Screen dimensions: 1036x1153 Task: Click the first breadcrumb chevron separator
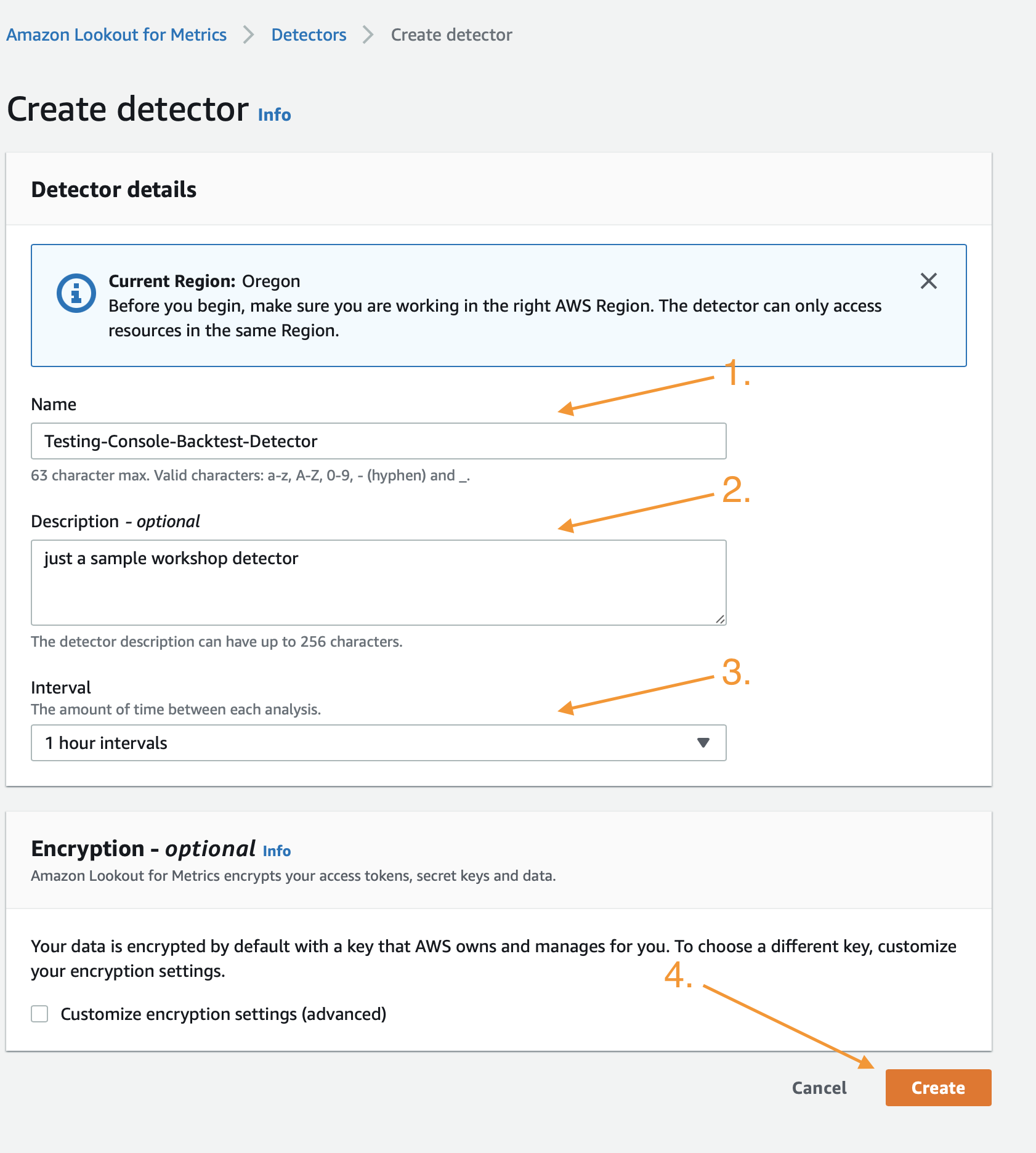pos(249,35)
